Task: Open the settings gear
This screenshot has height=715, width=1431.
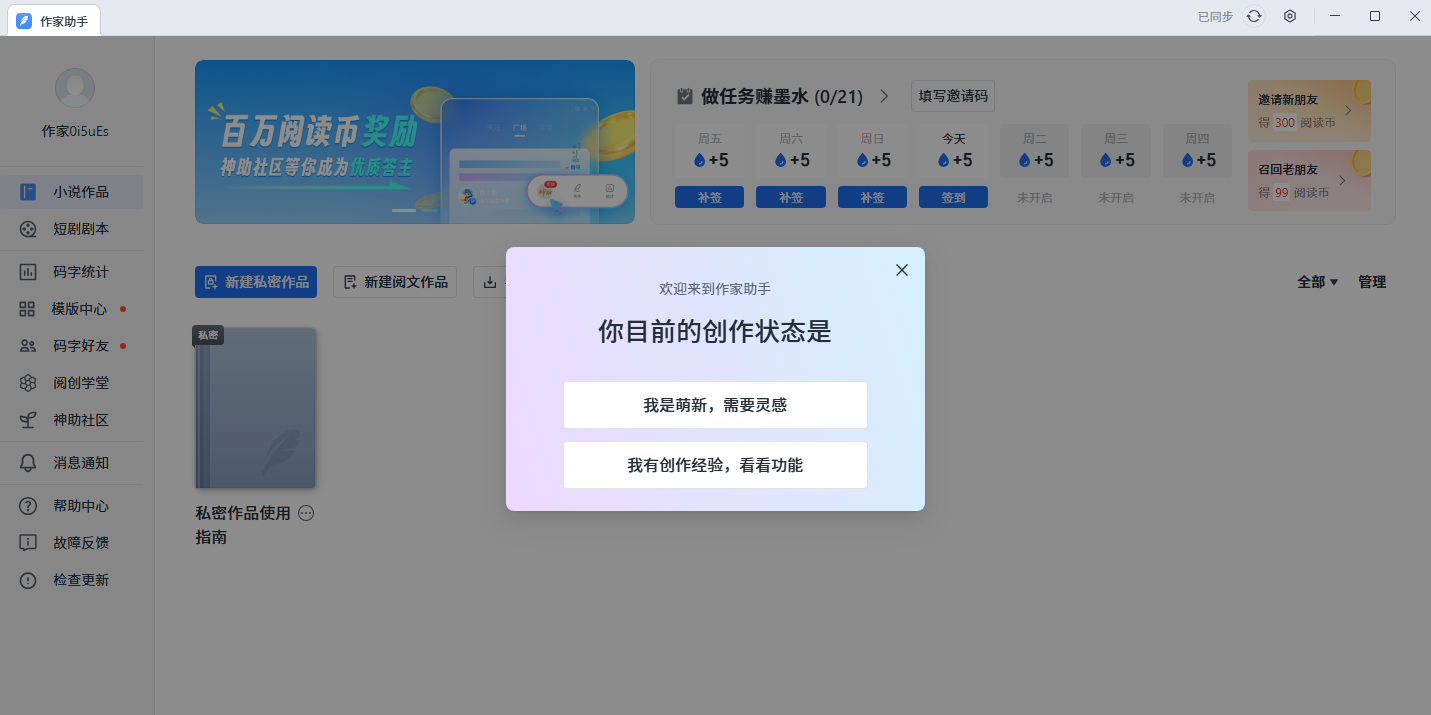Action: pyautogui.click(x=1289, y=16)
